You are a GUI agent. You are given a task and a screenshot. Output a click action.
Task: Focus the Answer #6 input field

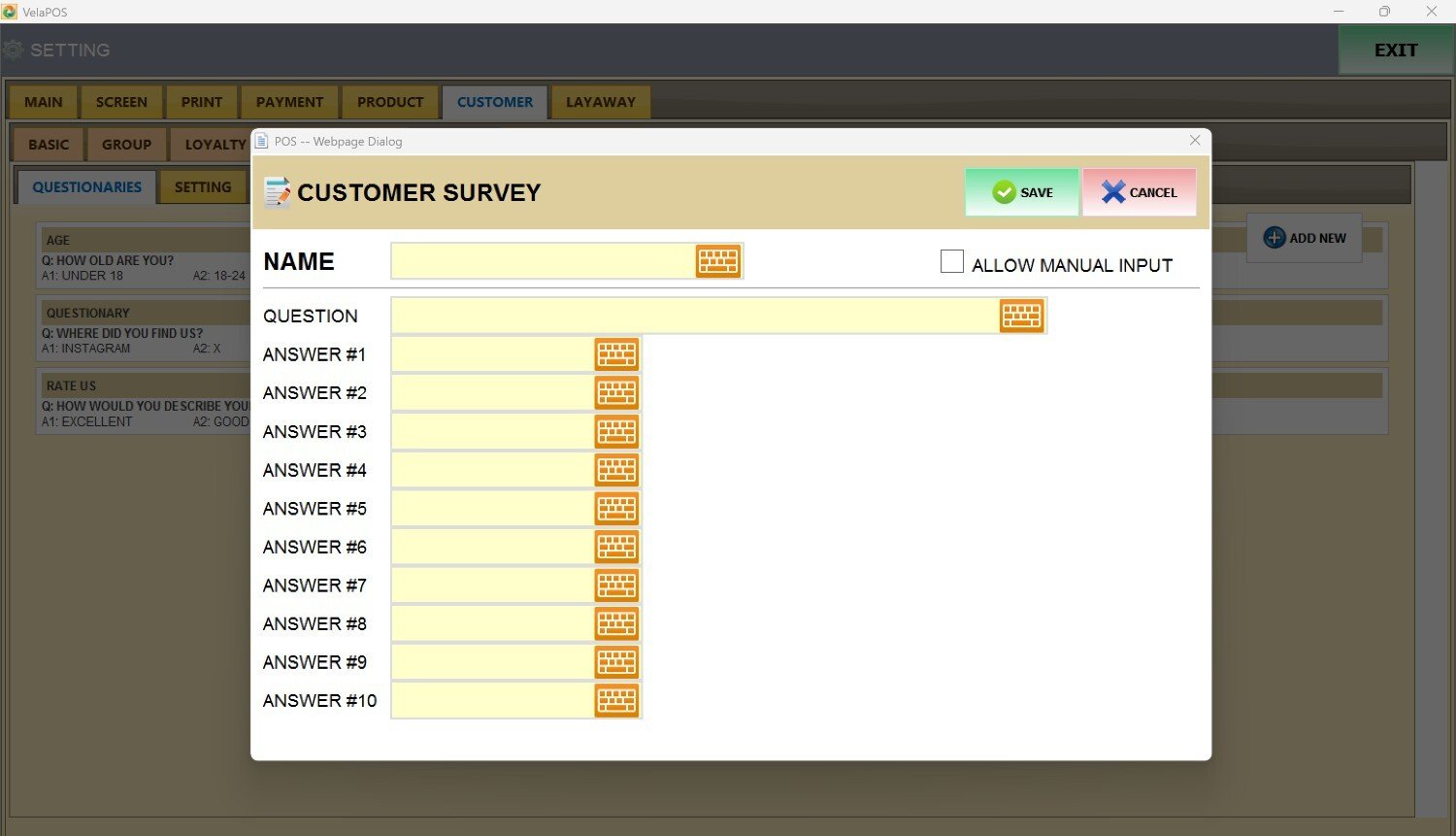pyautogui.click(x=493, y=548)
